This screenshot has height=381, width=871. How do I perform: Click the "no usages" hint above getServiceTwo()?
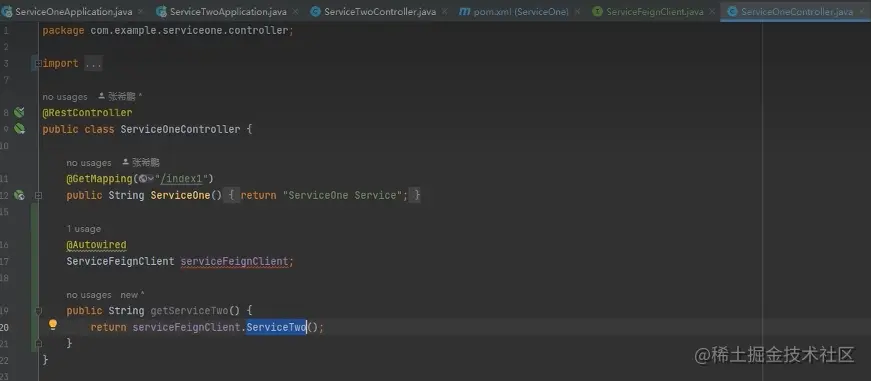pos(89,295)
